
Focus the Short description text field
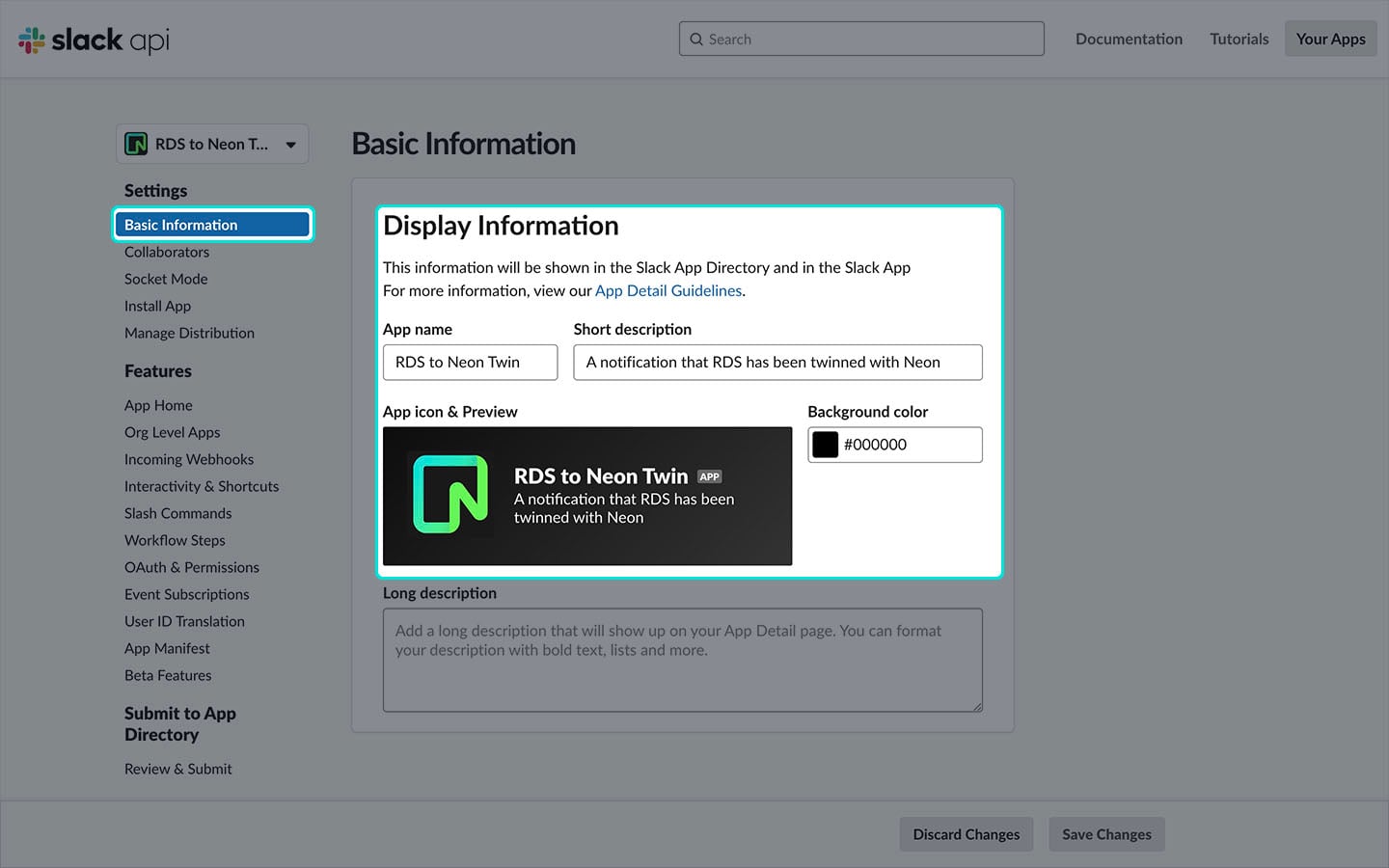click(777, 363)
